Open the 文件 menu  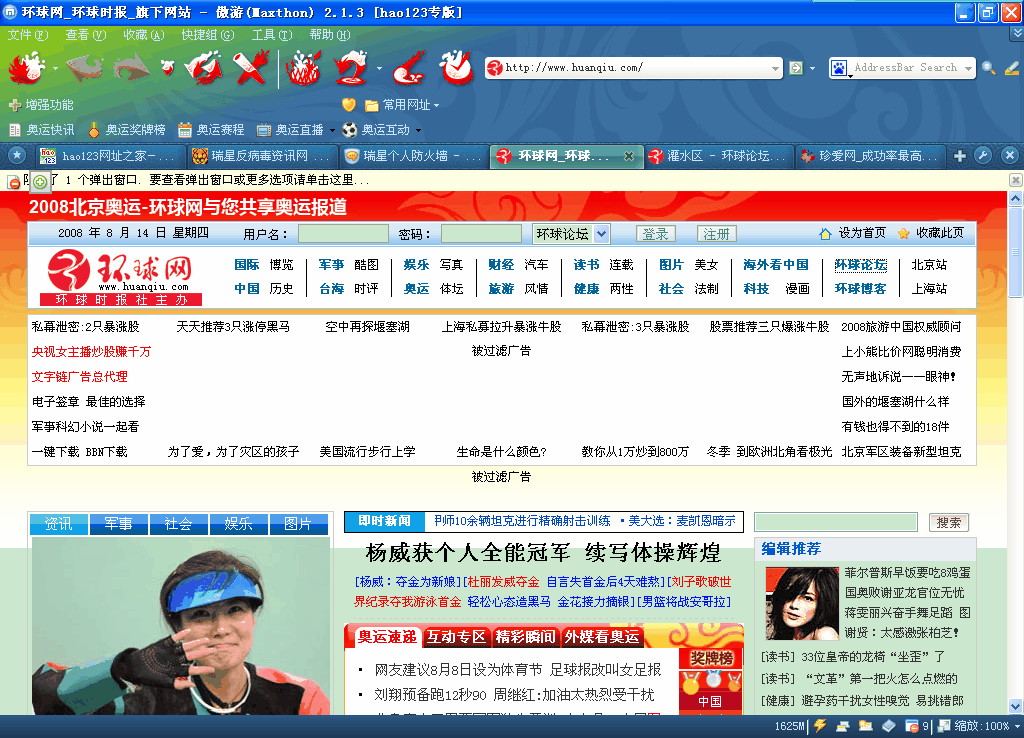[27, 35]
